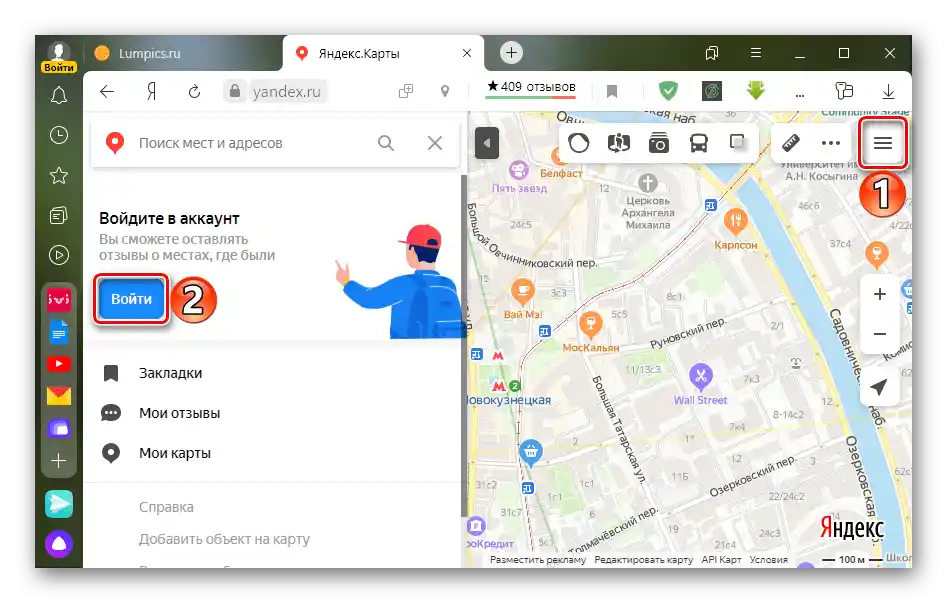Click the location pin in address bar
Screen dimensions: 947x603
[445, 91]
